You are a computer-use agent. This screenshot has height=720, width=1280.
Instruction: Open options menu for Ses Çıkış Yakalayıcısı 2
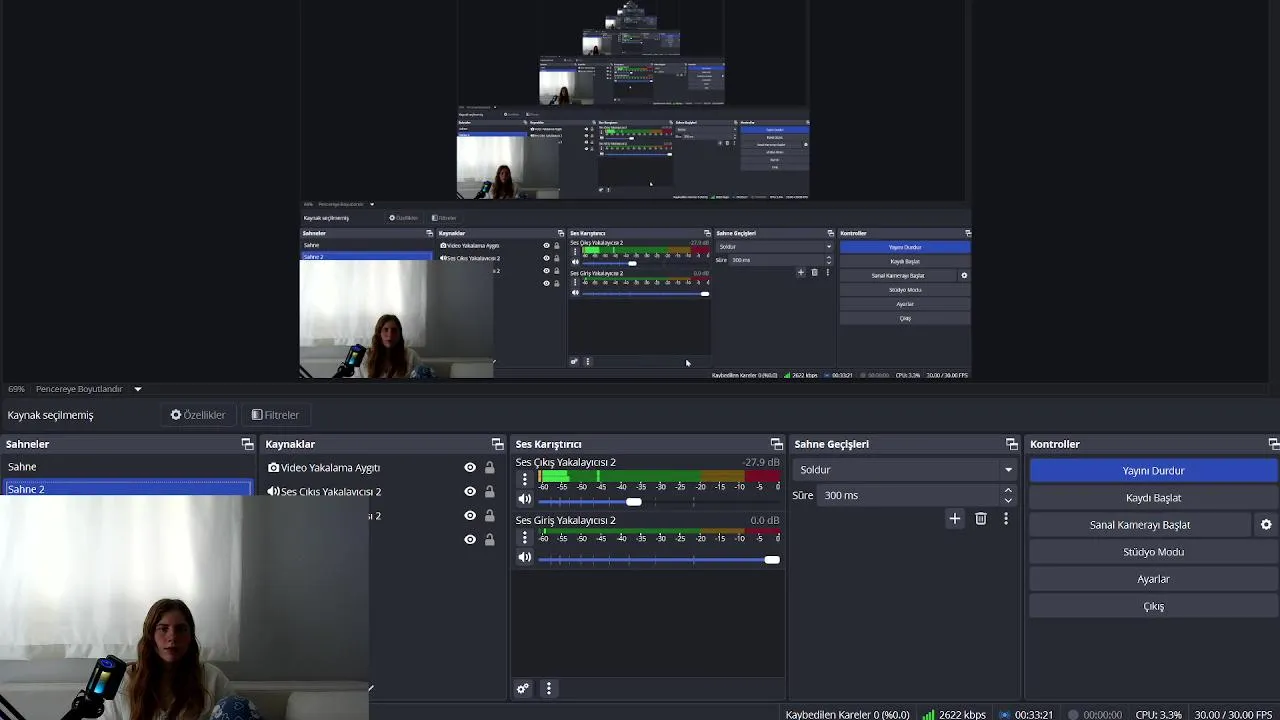(525, 480)
